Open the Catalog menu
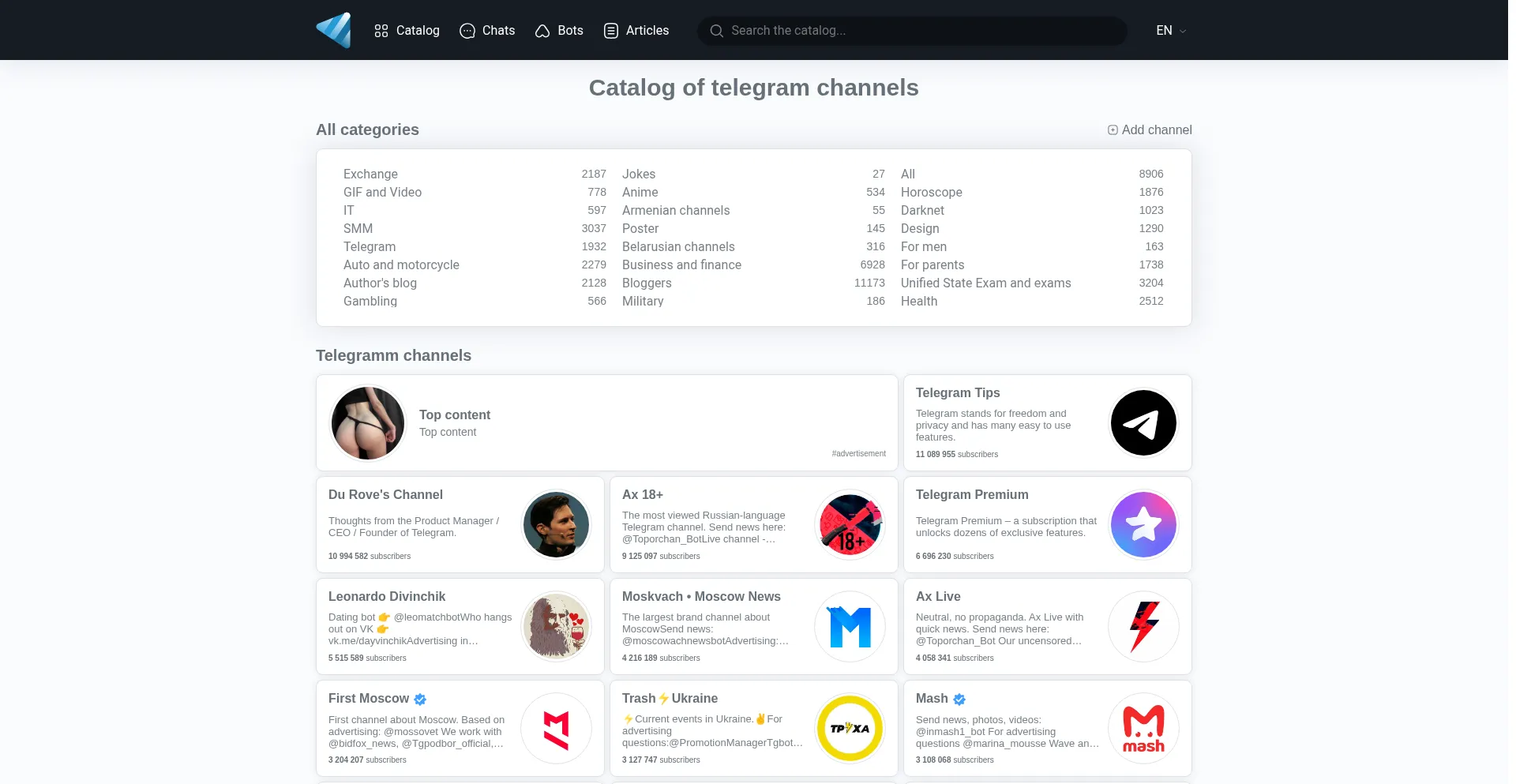Viewport: 1516px width, 784px height. [407, 31]
